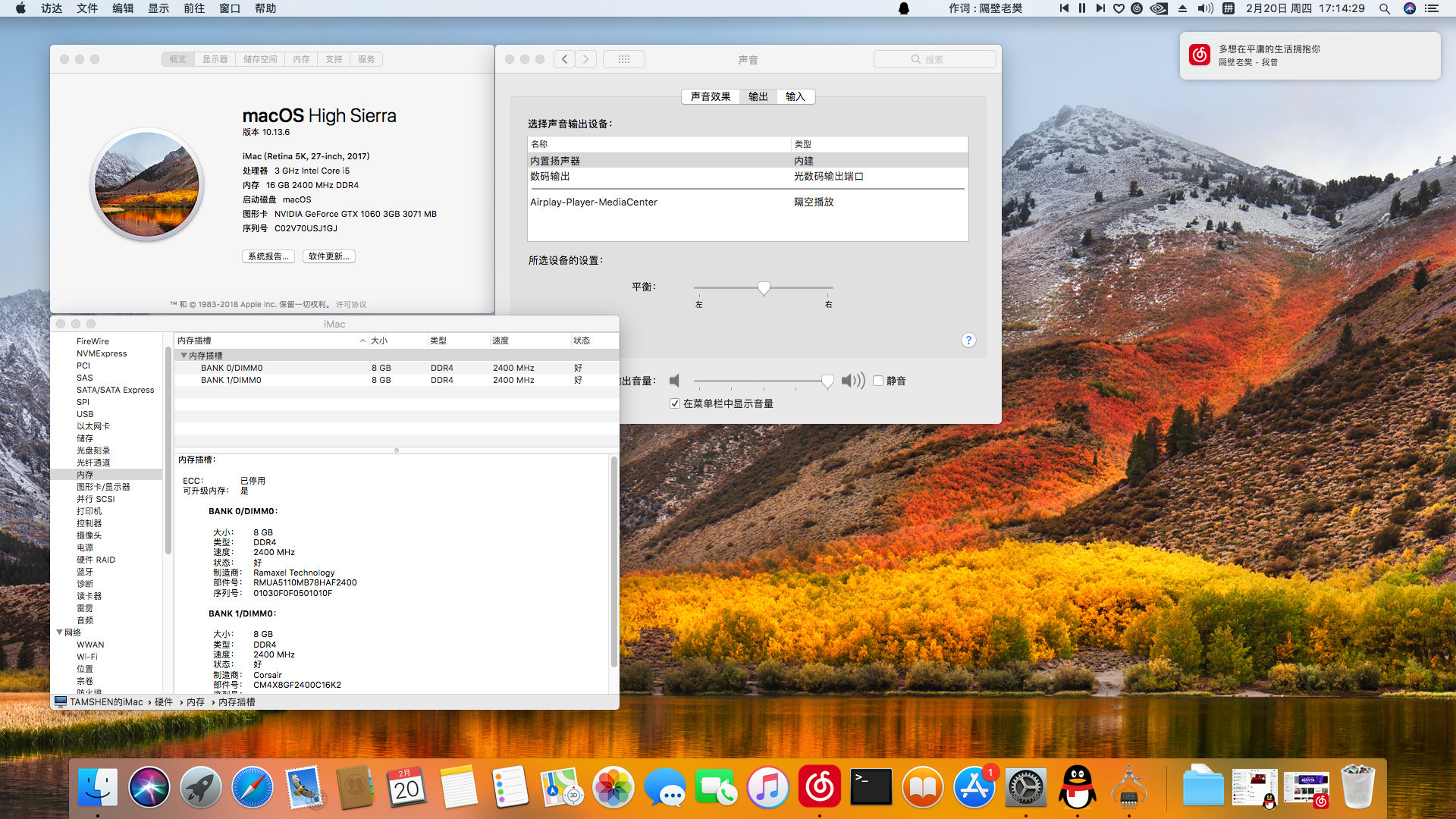1456x819 pixels.
Task: Click the NetEase music notification banner
Action: click(1310, 55)
